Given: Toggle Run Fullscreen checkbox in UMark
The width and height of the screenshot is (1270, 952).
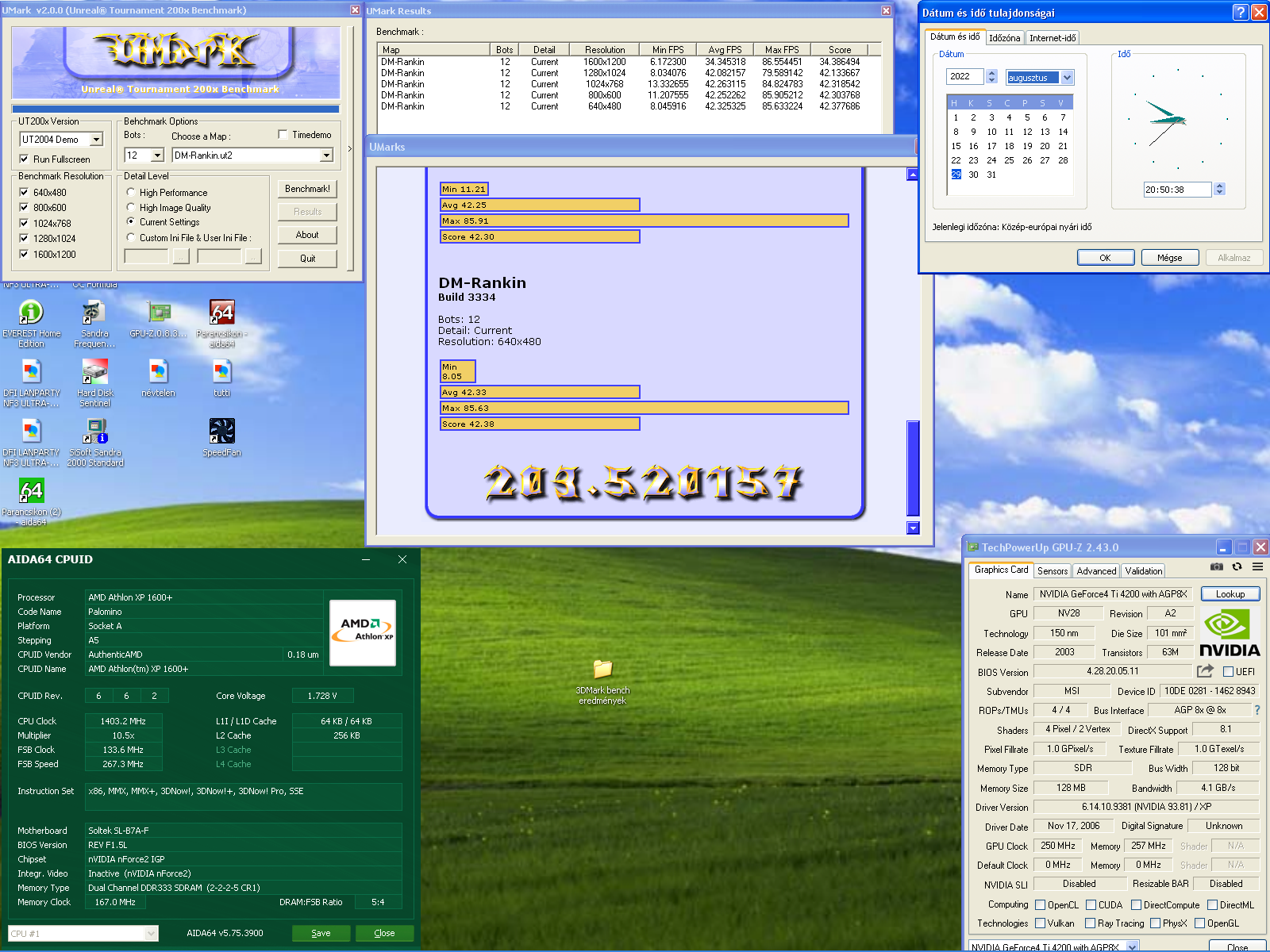Looking at the screenshot, I should point(24,159).
